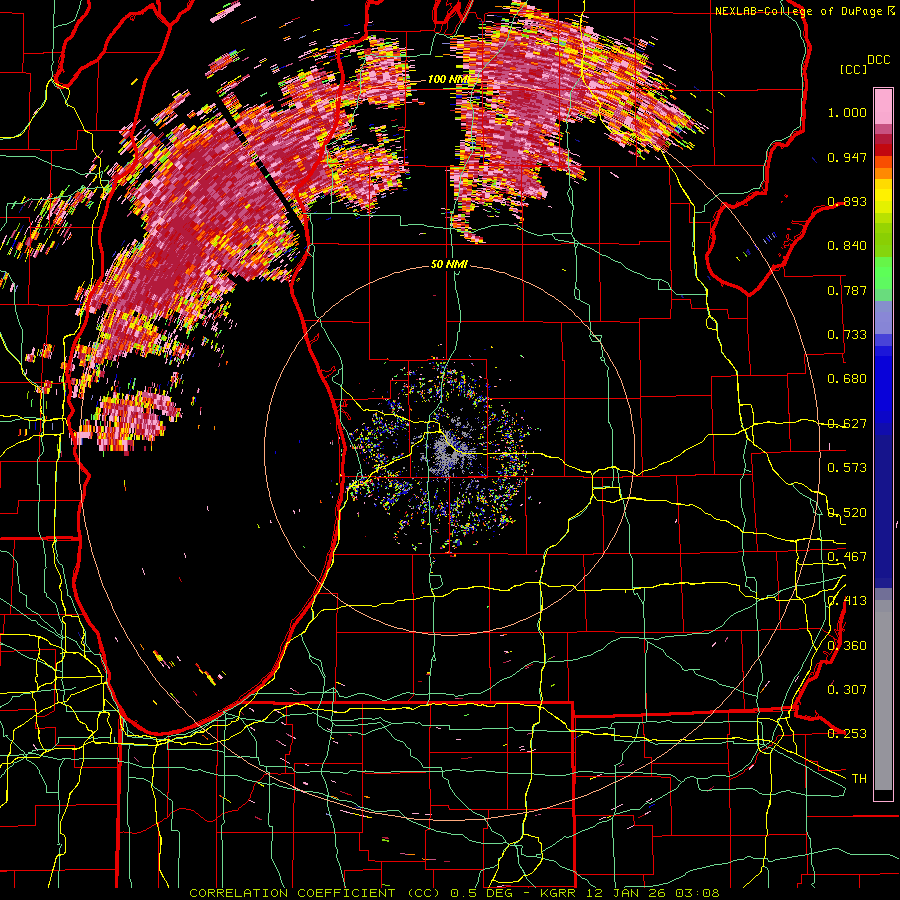900x900 pixels.
Task: Click the 0.253 color scale value
Action: [847, 734]
